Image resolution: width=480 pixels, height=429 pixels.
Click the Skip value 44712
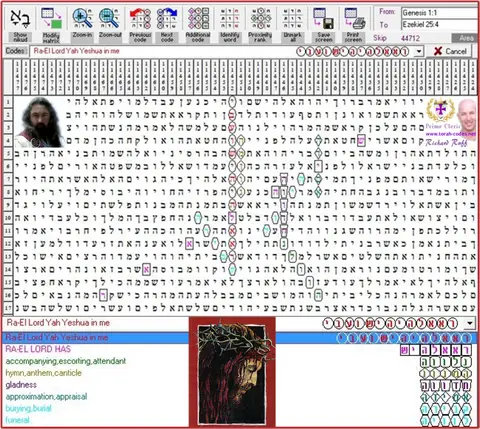click(x=410, y=38)
